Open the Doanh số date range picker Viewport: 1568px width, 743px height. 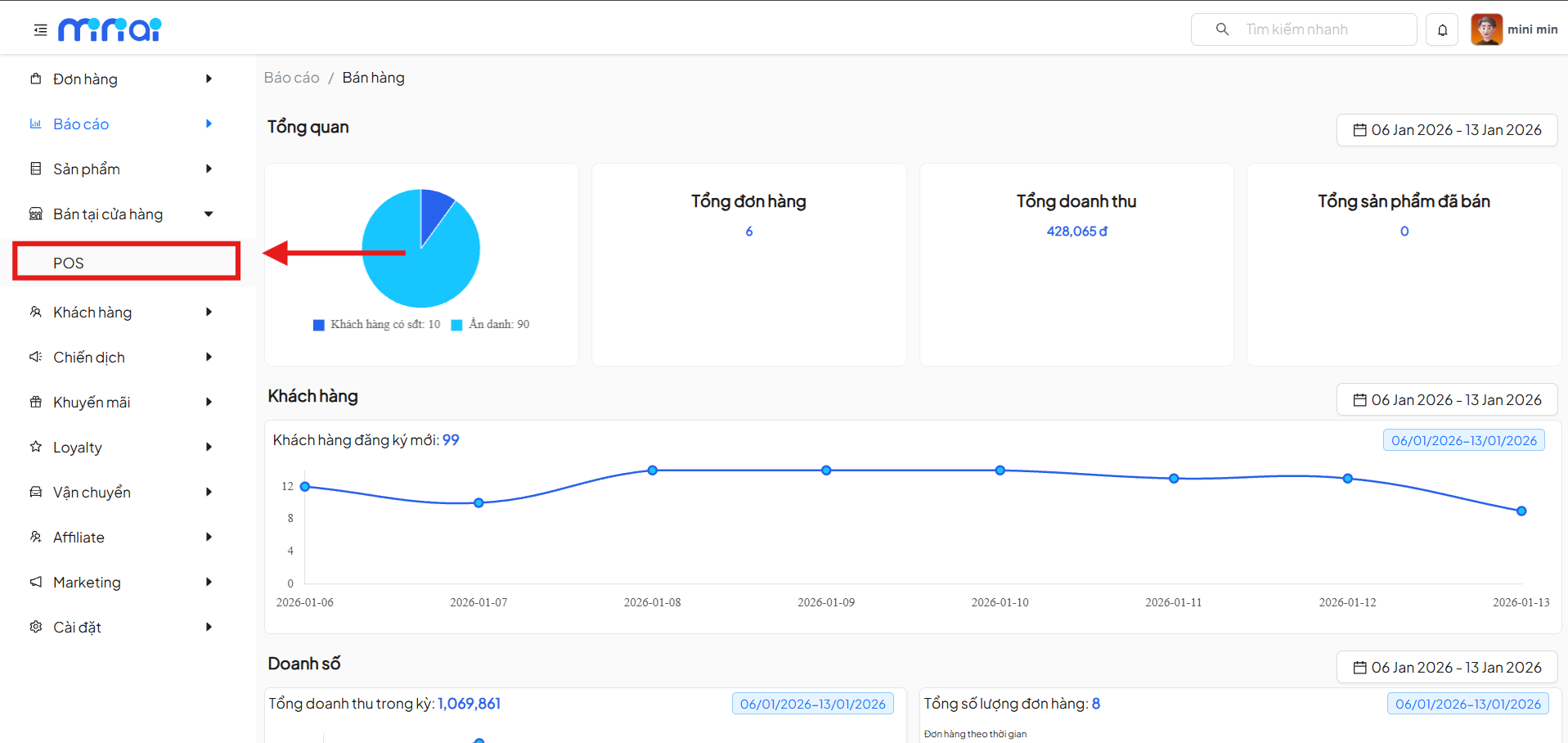(x=1446, y=668)
